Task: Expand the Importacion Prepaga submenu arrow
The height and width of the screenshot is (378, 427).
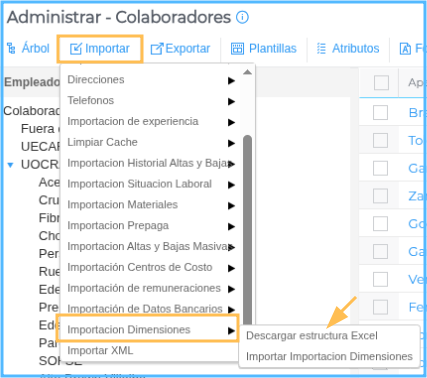Action: click(x=231, y=227)
